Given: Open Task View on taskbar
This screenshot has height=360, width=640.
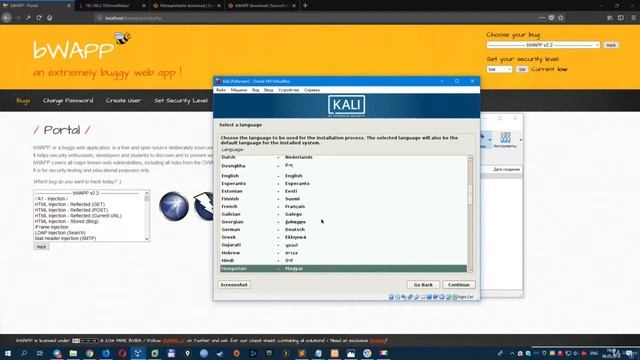Looking at the screenshot, I should (40, 353).
